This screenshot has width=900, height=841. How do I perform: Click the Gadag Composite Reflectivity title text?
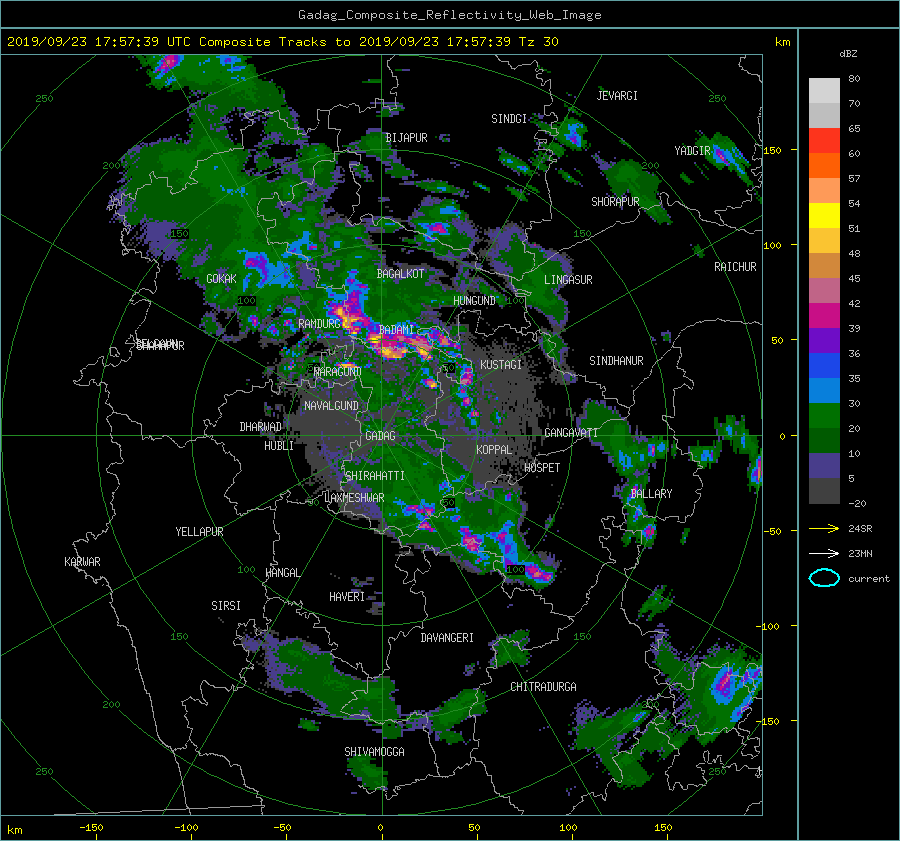coord(449,15)
